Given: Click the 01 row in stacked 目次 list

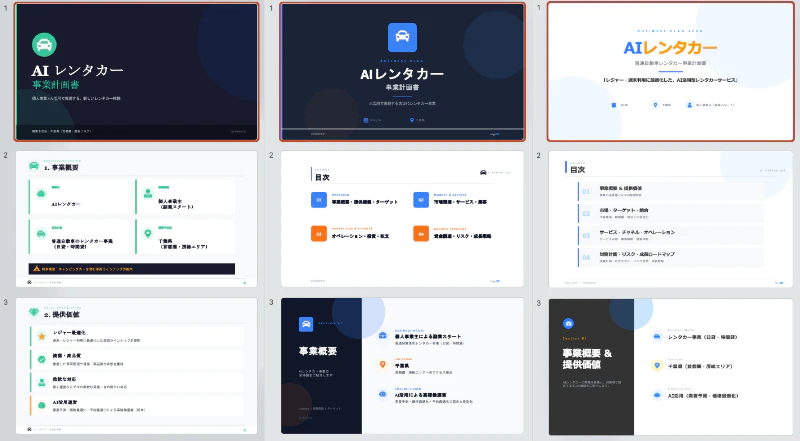Looking at the screenshot, I should pos(671,191).
